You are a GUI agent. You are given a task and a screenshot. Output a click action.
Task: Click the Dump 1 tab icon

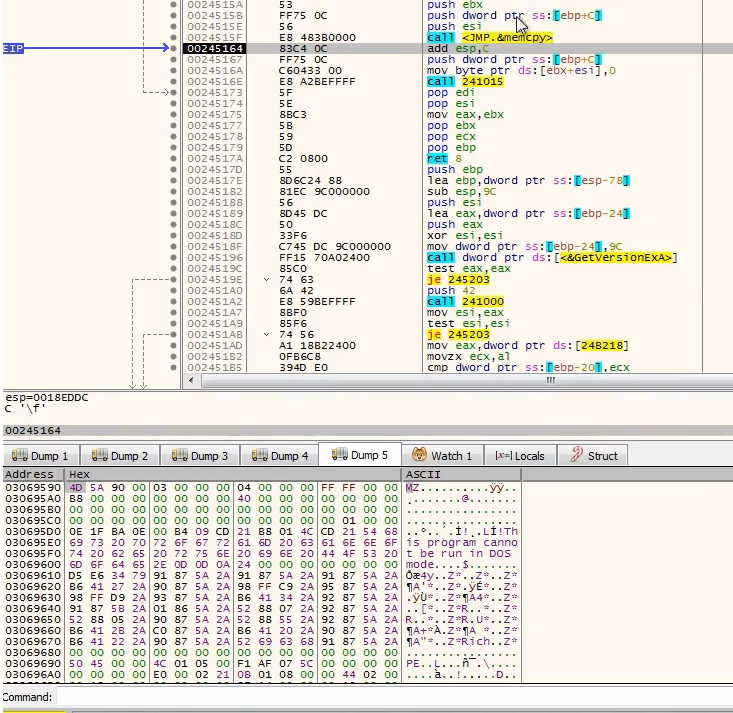click(19, 456)
